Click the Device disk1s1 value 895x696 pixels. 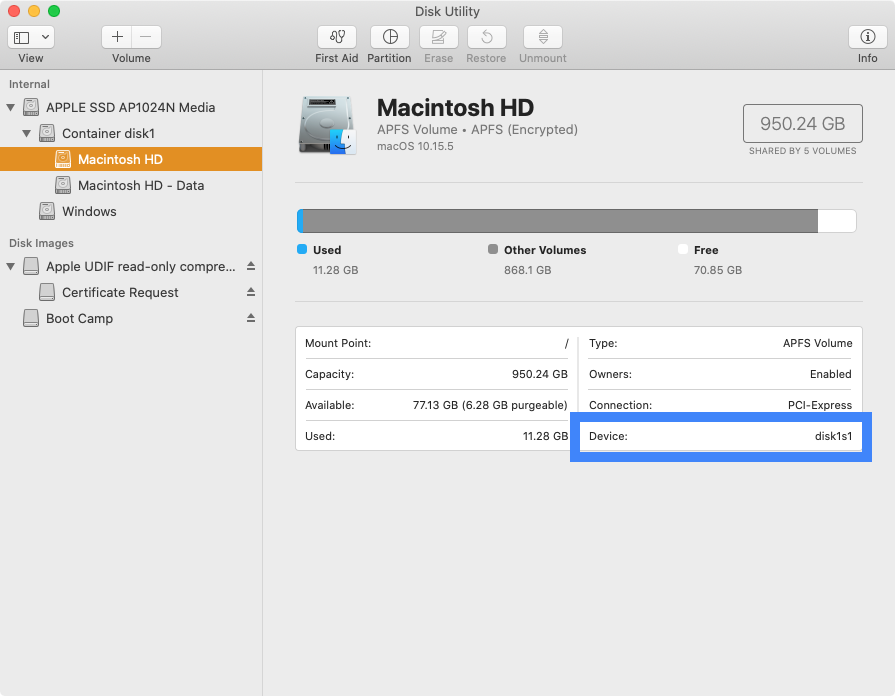pyautogui.click(x=833, y=436)
